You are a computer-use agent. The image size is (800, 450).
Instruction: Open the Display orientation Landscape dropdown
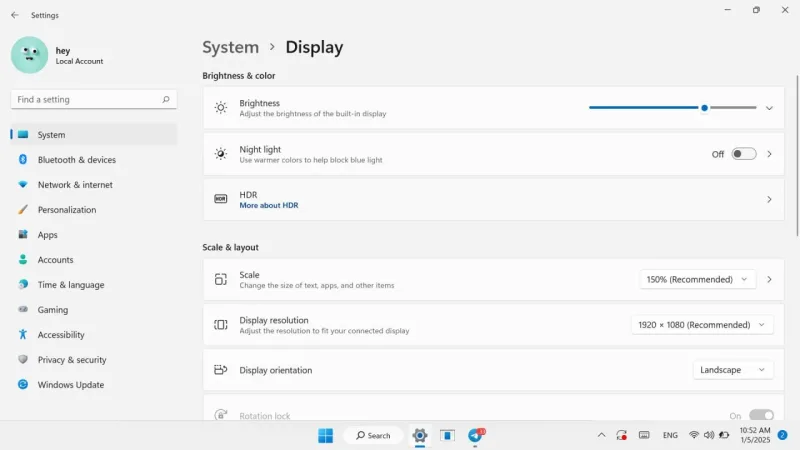733,370
